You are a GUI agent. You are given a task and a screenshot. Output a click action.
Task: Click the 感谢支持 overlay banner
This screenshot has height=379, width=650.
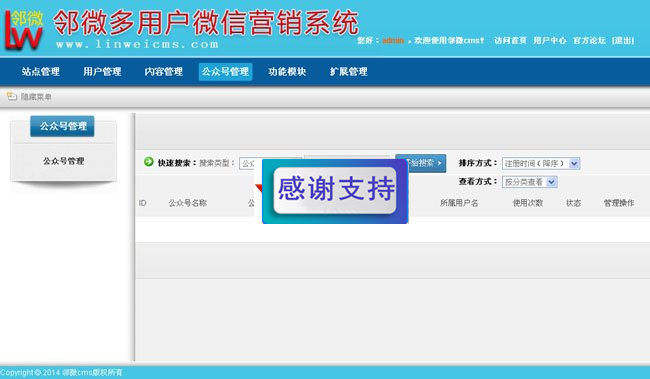pos(335,191)
